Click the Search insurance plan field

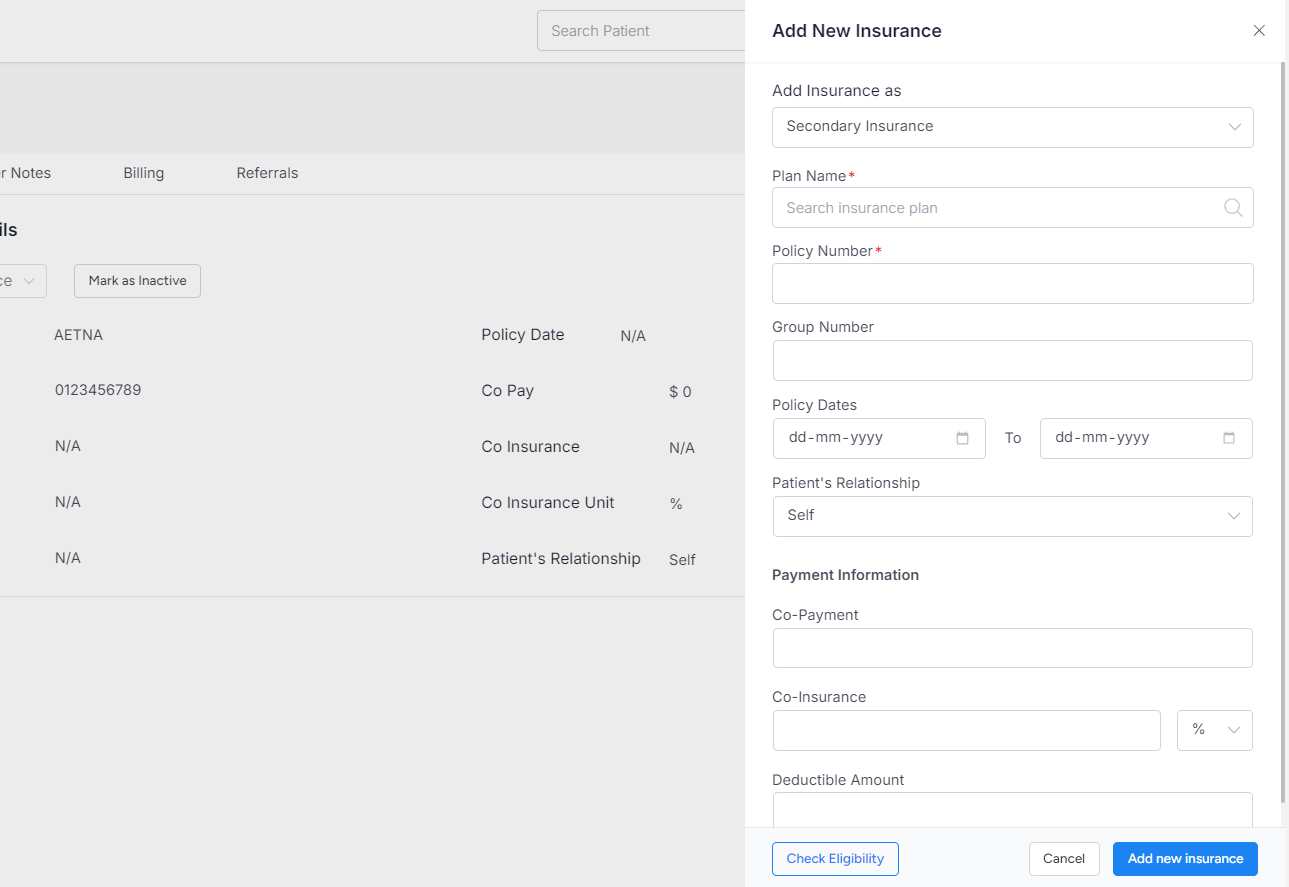(995, 208)
